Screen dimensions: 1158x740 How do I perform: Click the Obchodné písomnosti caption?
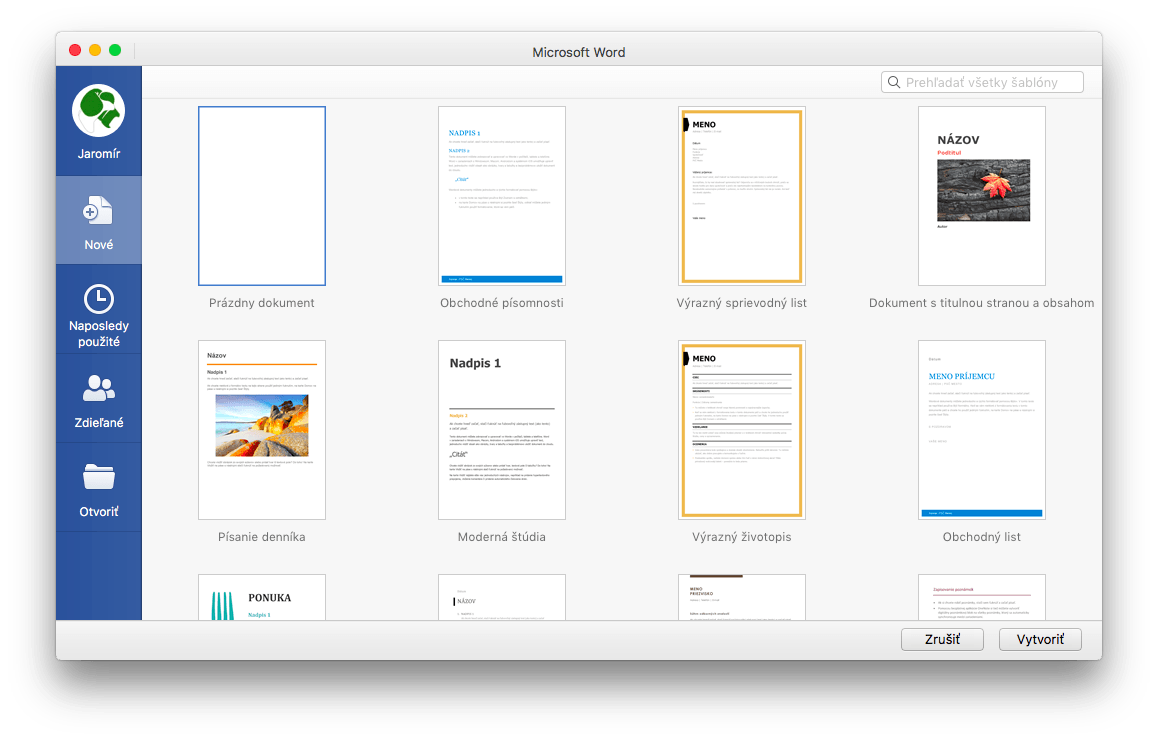click(501, 303)
